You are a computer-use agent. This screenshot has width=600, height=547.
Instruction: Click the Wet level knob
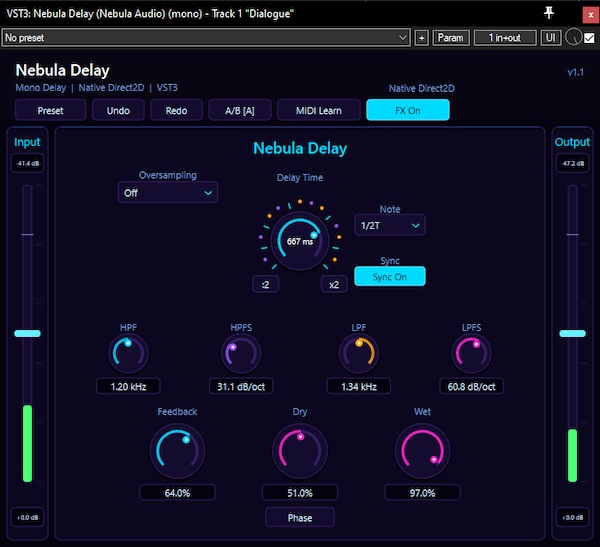coord(422,451)
